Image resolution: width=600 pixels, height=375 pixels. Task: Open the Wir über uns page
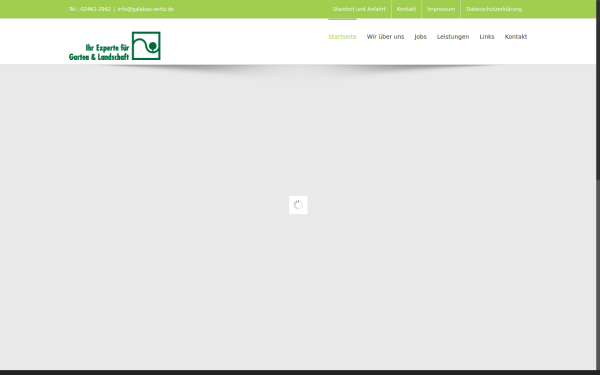[385, 37]
